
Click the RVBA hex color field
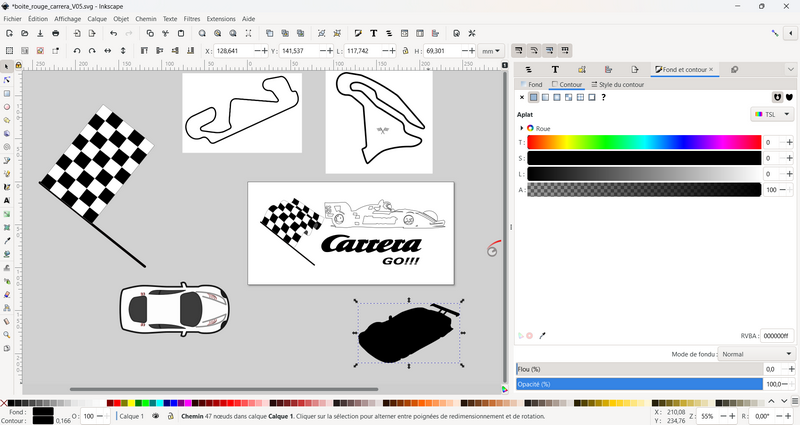[x=777, y=336]
